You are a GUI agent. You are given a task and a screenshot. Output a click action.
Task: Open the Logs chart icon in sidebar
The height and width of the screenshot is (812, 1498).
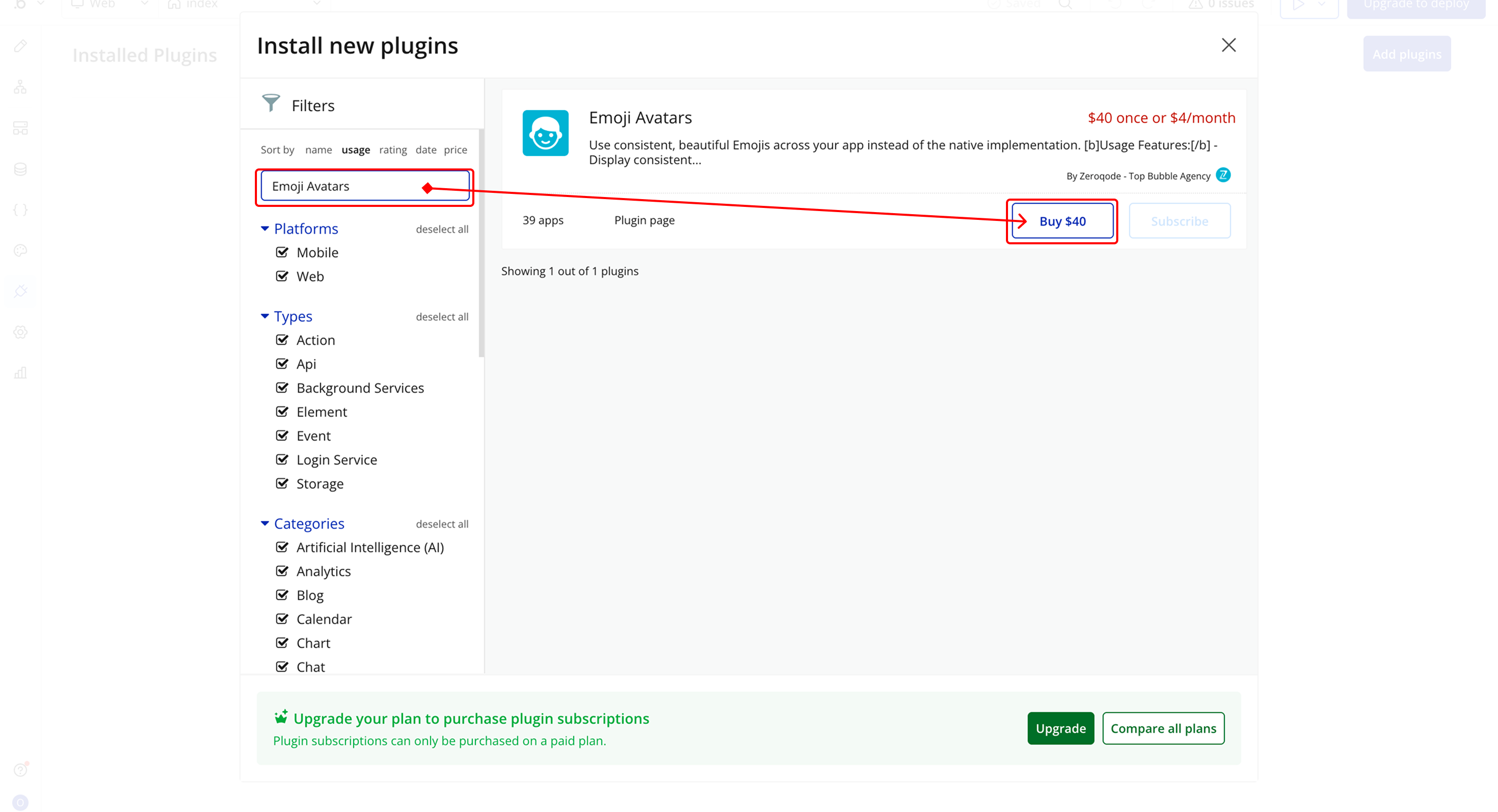[20, 373]
